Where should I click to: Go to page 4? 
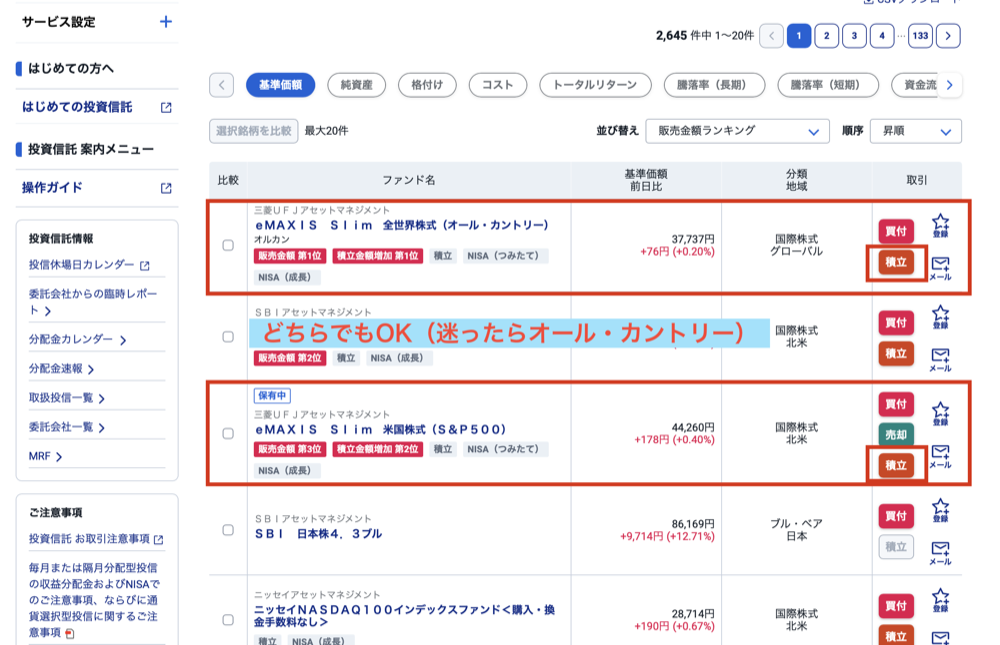882,36
